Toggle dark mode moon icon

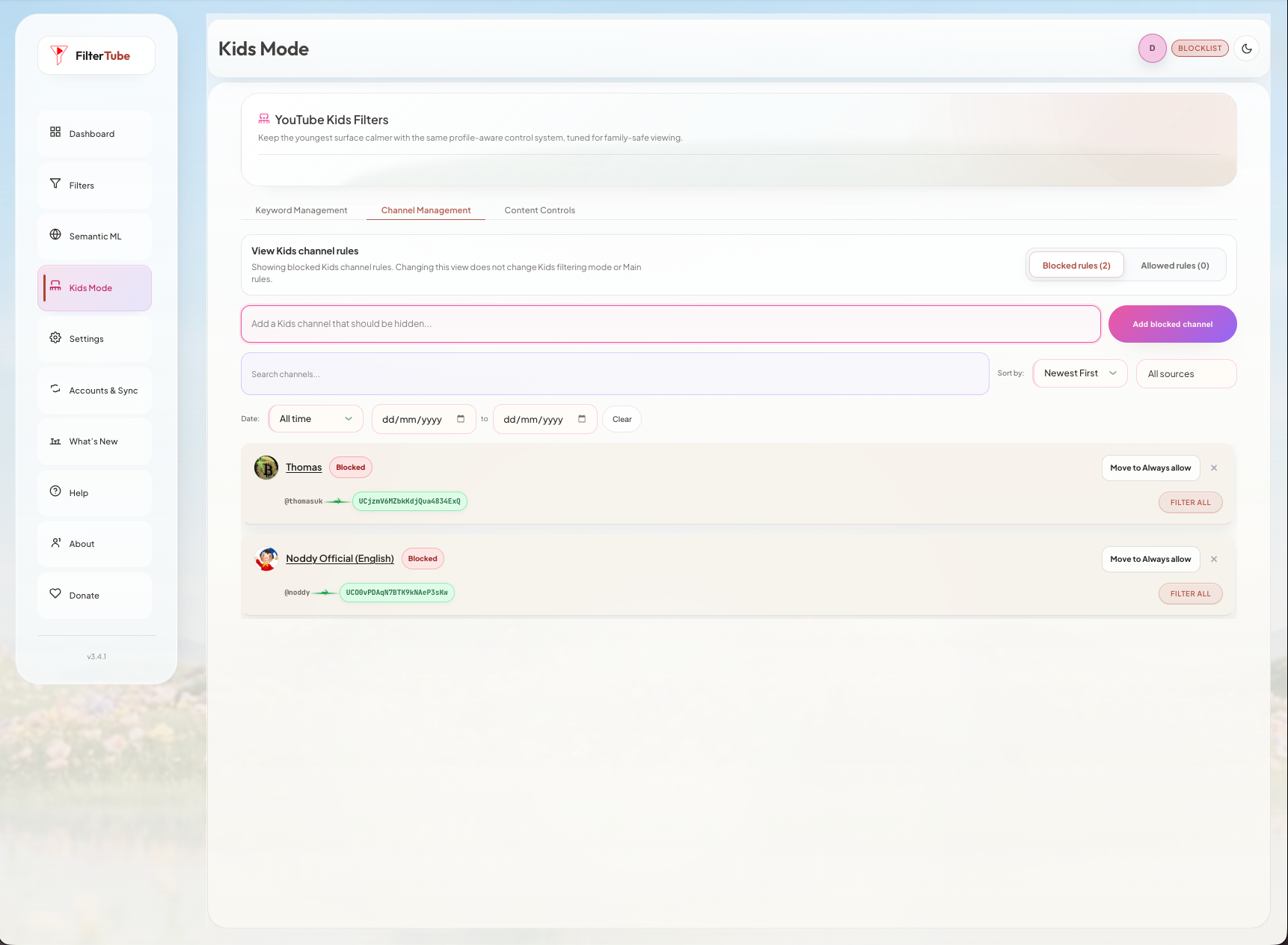point(1247,49)
